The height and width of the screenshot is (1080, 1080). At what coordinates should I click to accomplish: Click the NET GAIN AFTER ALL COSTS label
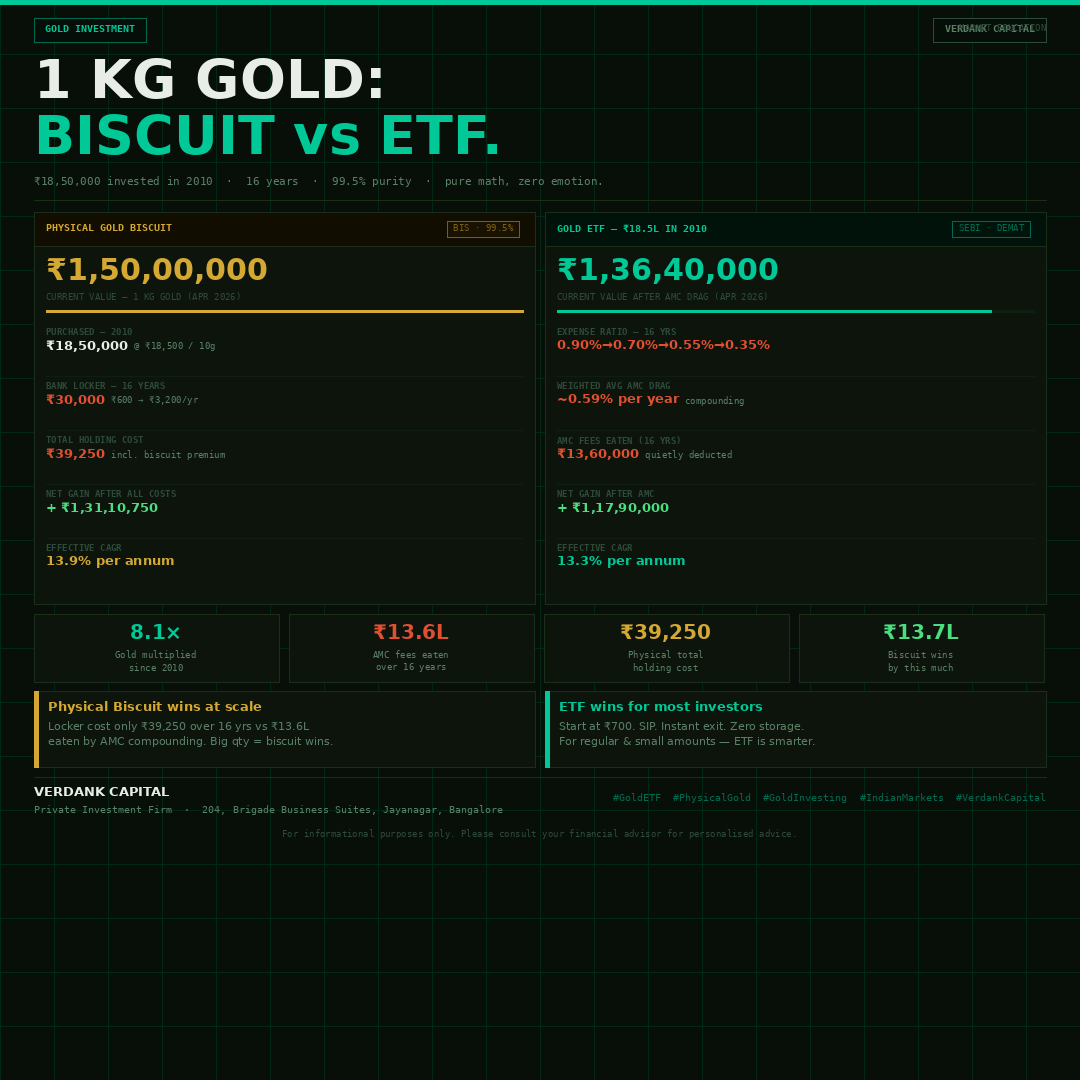point(111,494)
